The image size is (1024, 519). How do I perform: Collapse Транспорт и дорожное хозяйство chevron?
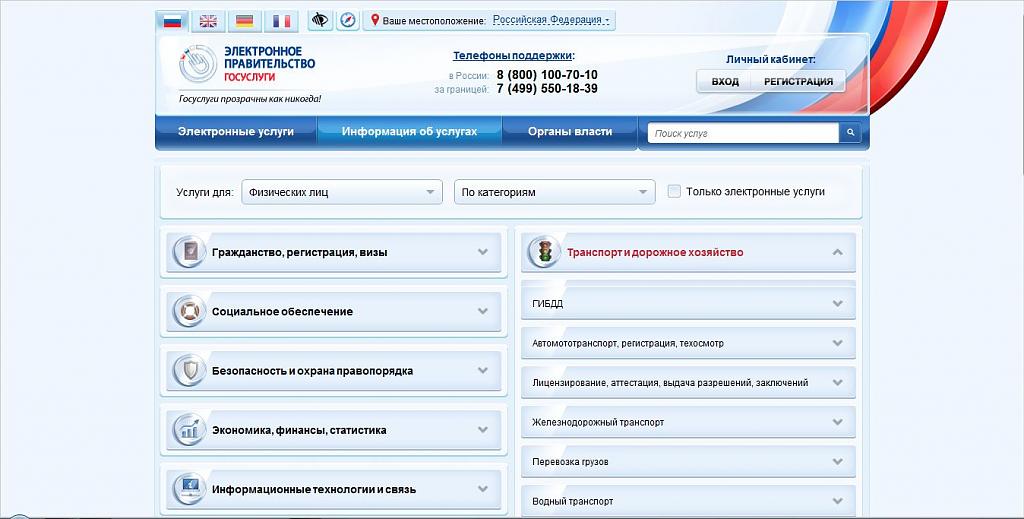pyautogui.click(x=838, y=252)
